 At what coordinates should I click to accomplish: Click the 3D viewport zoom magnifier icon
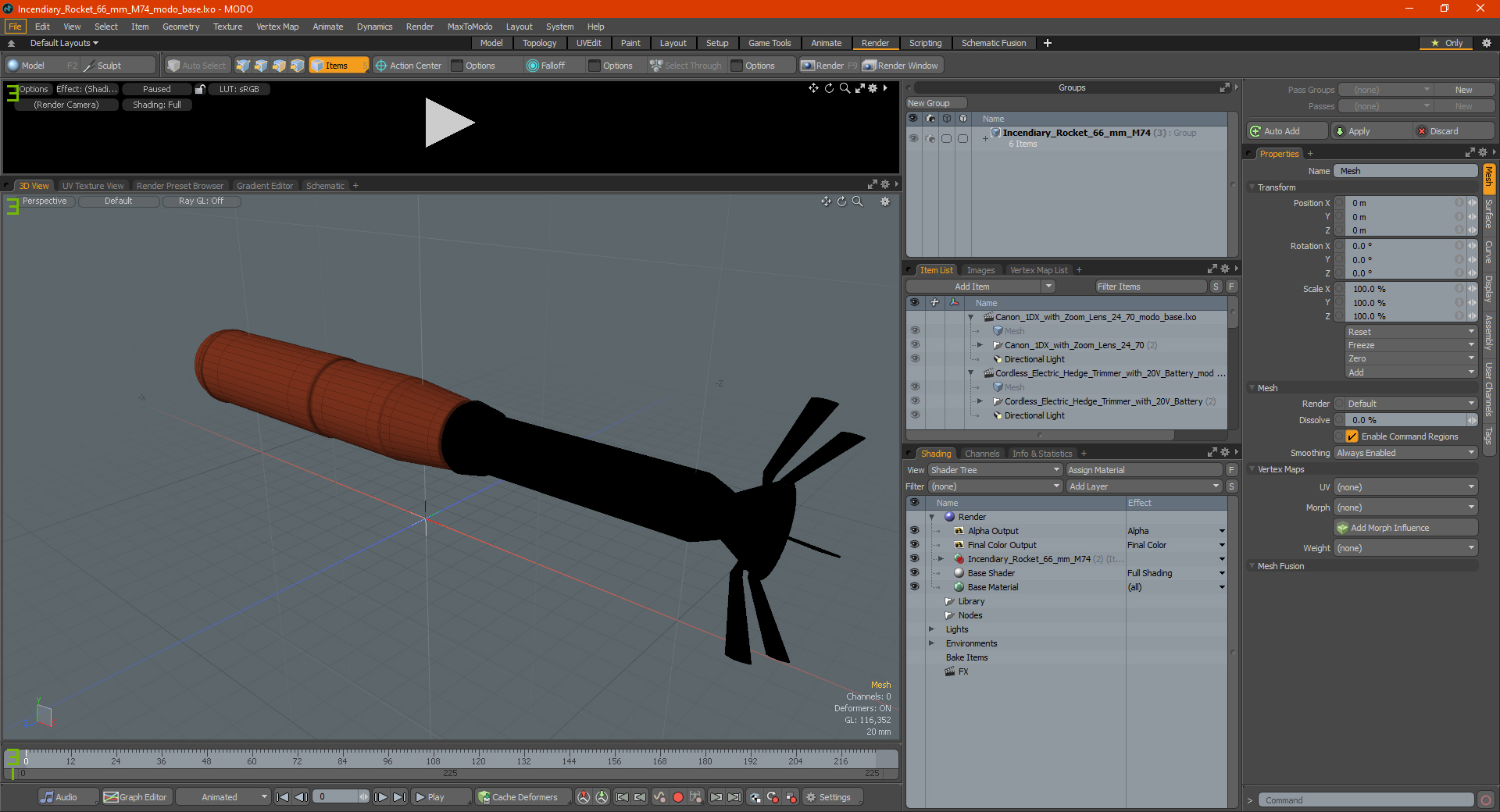coord(857,201)
